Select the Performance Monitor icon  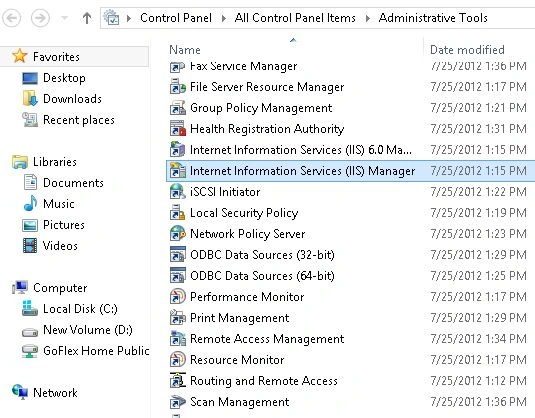point(178,297)
